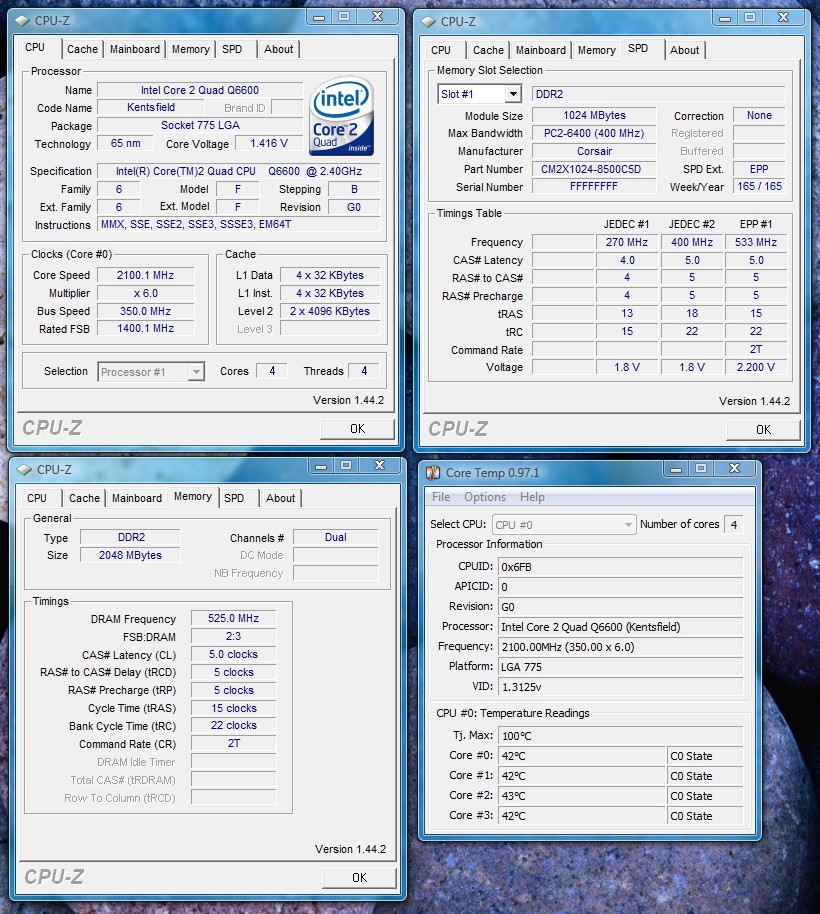Click the Instructions field listing MMX, SSE
Viewport: 820px width, 914px height.
click(239, 224)
